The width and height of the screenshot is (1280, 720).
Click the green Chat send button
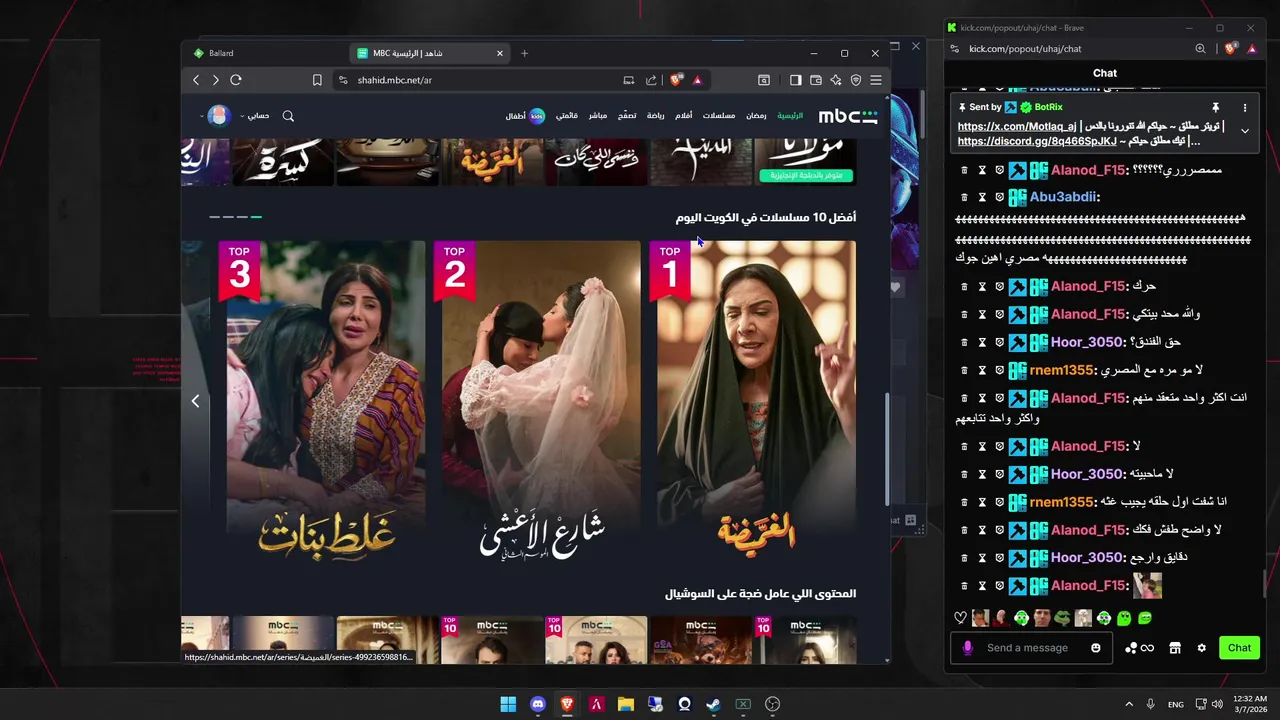[1239, 648]
